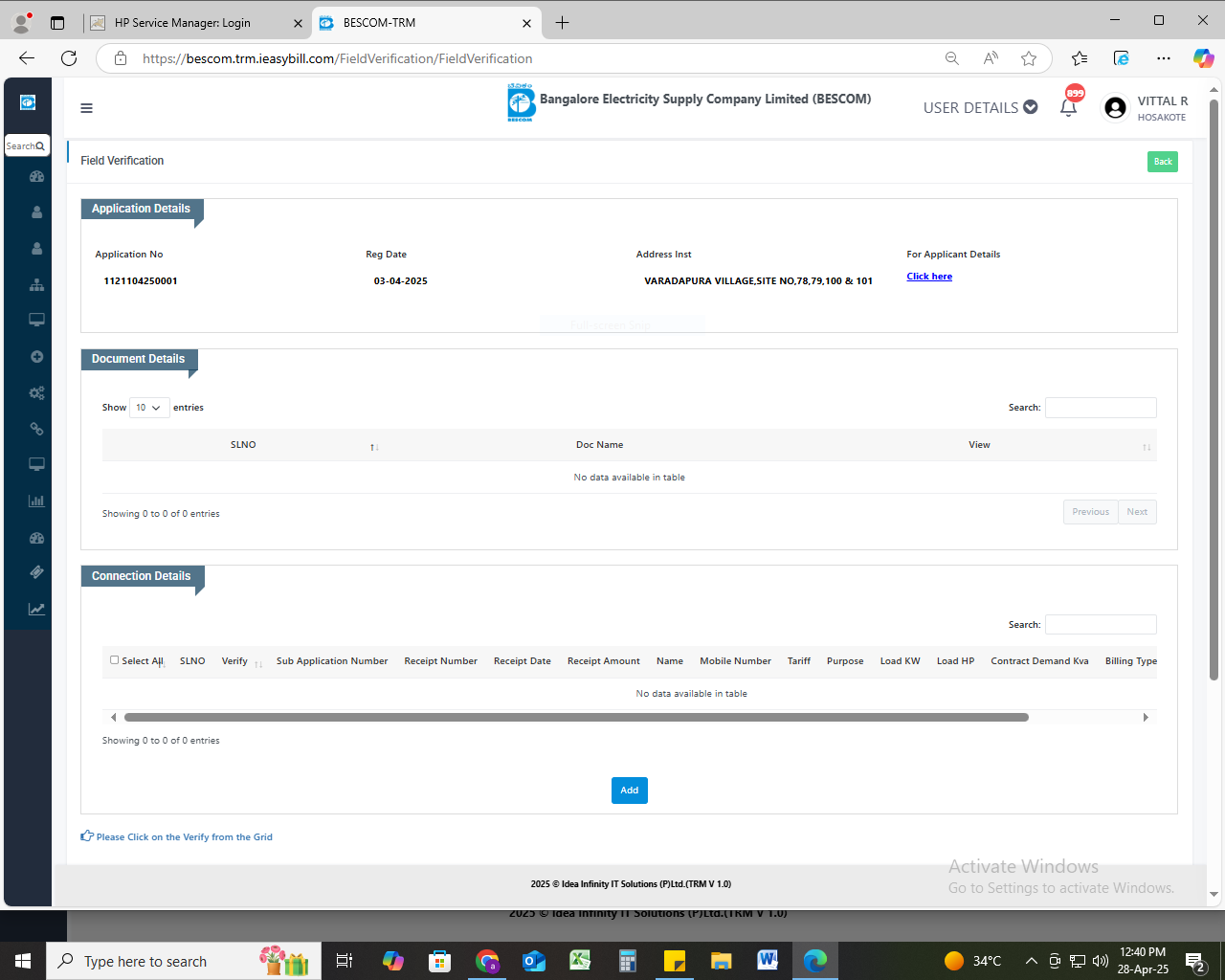Open the gears settings icon in sidebar
Image resolution: width=1225 pixels, height=980 pixels.
36,392
